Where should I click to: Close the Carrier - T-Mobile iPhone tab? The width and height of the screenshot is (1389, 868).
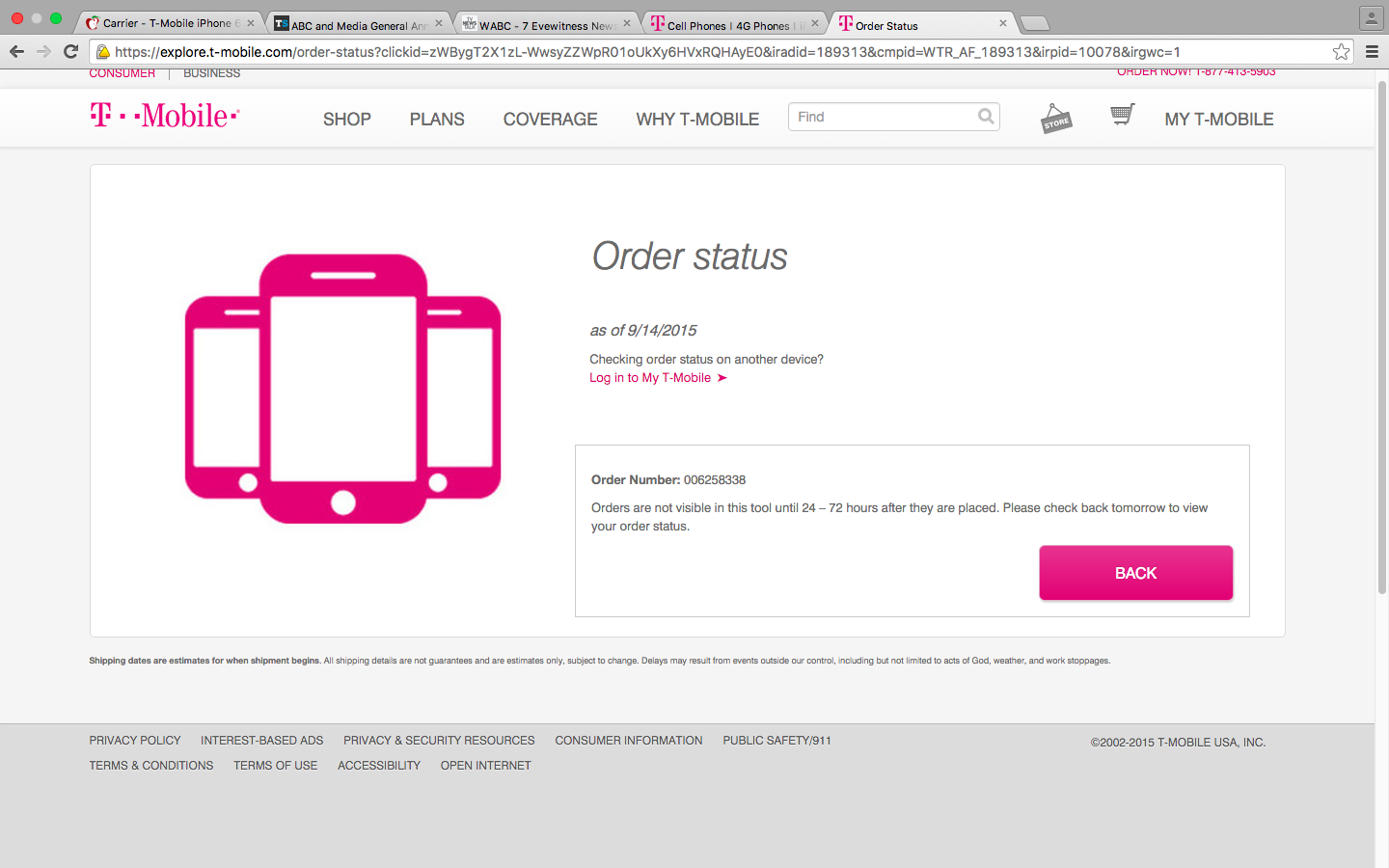coord(251,23)
